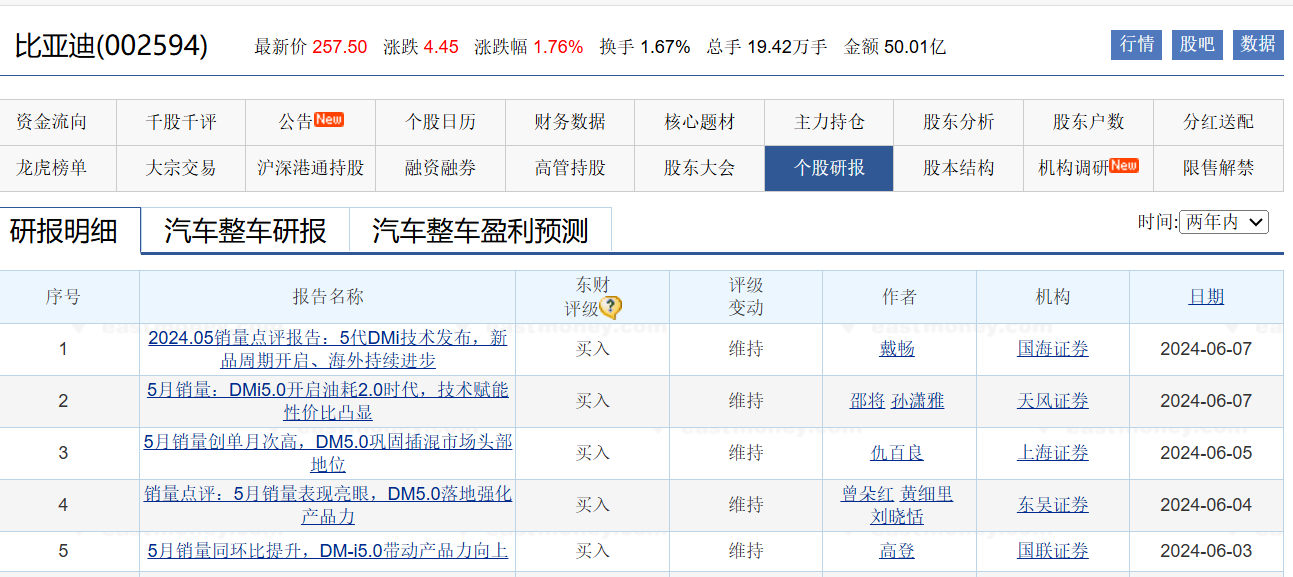This screenshot has width=1293, height=577.
Task: Open the 股东户数 menu item
Action: 1088,122
